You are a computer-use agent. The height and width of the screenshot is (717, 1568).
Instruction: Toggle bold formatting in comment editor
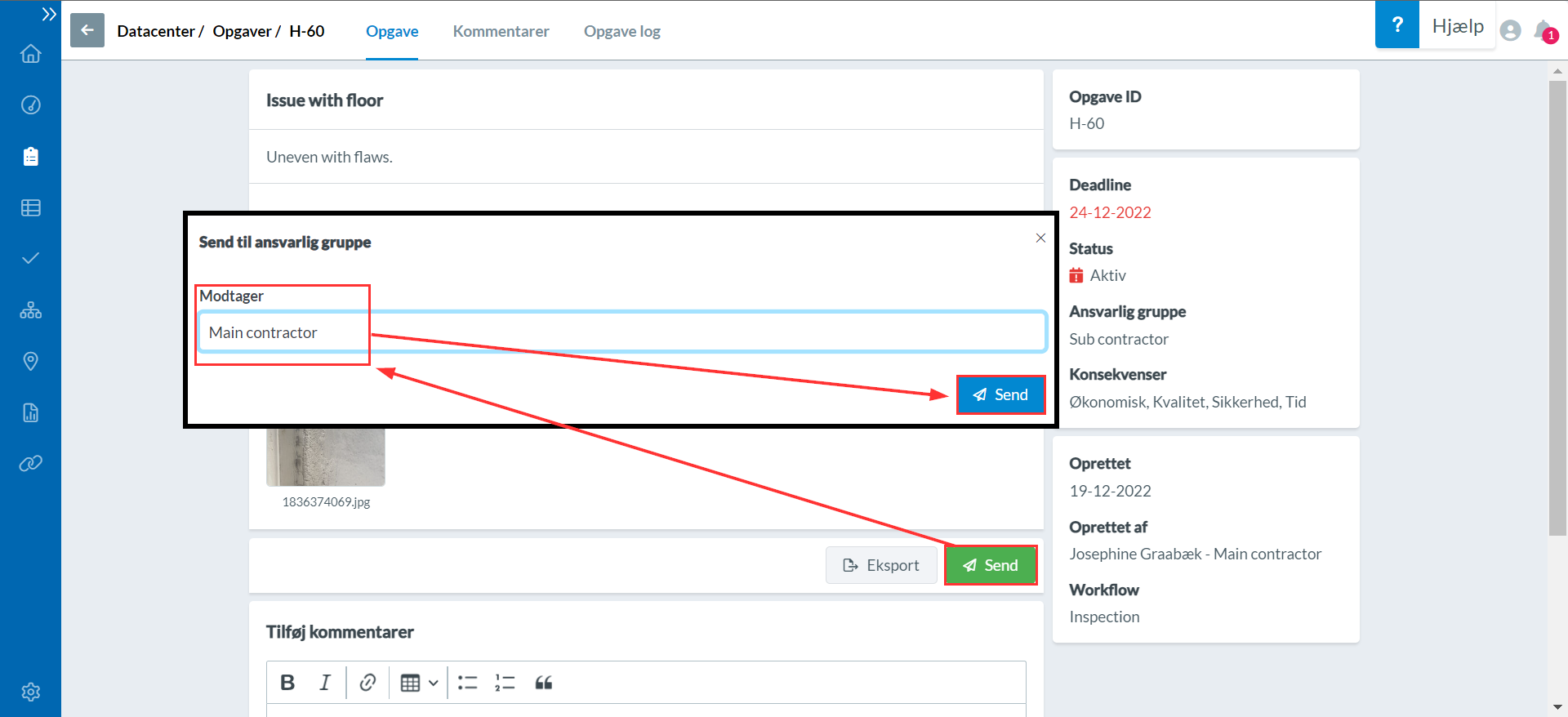(287, 683)
